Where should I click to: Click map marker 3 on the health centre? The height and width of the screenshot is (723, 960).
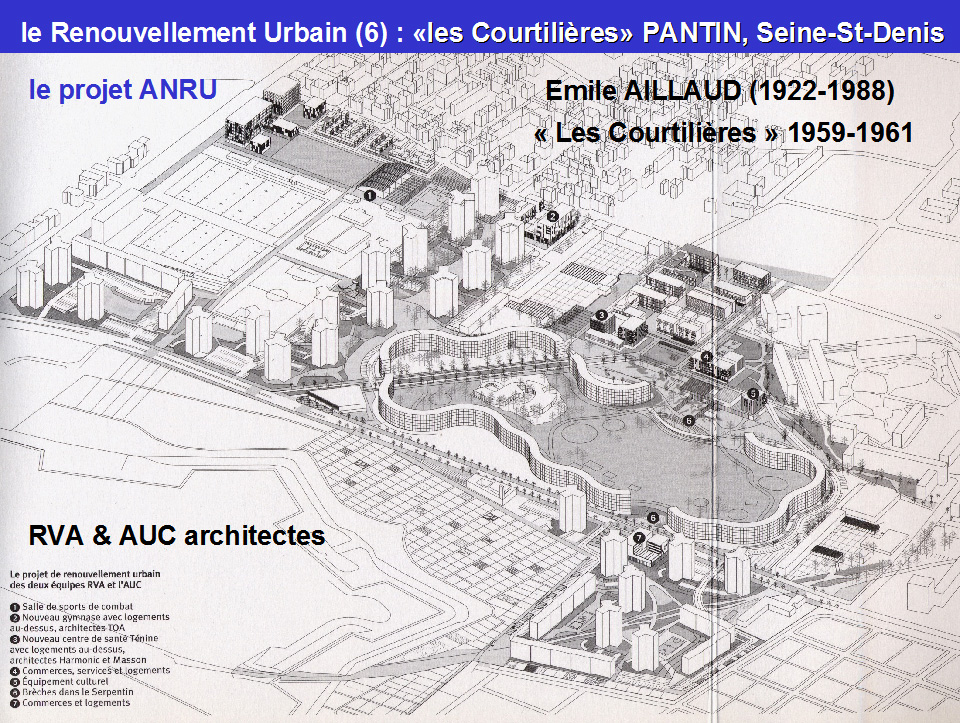[x=601, y=316]
